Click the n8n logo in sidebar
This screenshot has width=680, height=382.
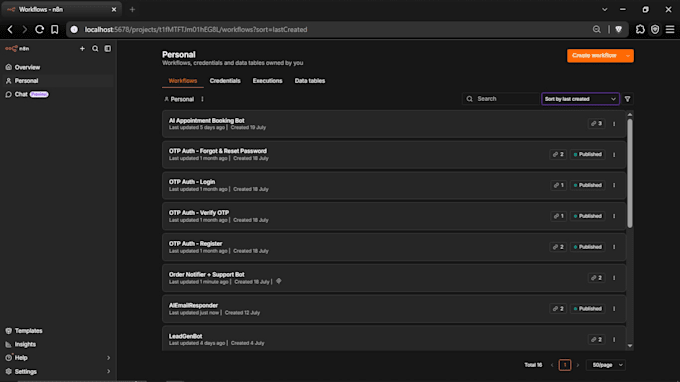(x=17, y=49)
